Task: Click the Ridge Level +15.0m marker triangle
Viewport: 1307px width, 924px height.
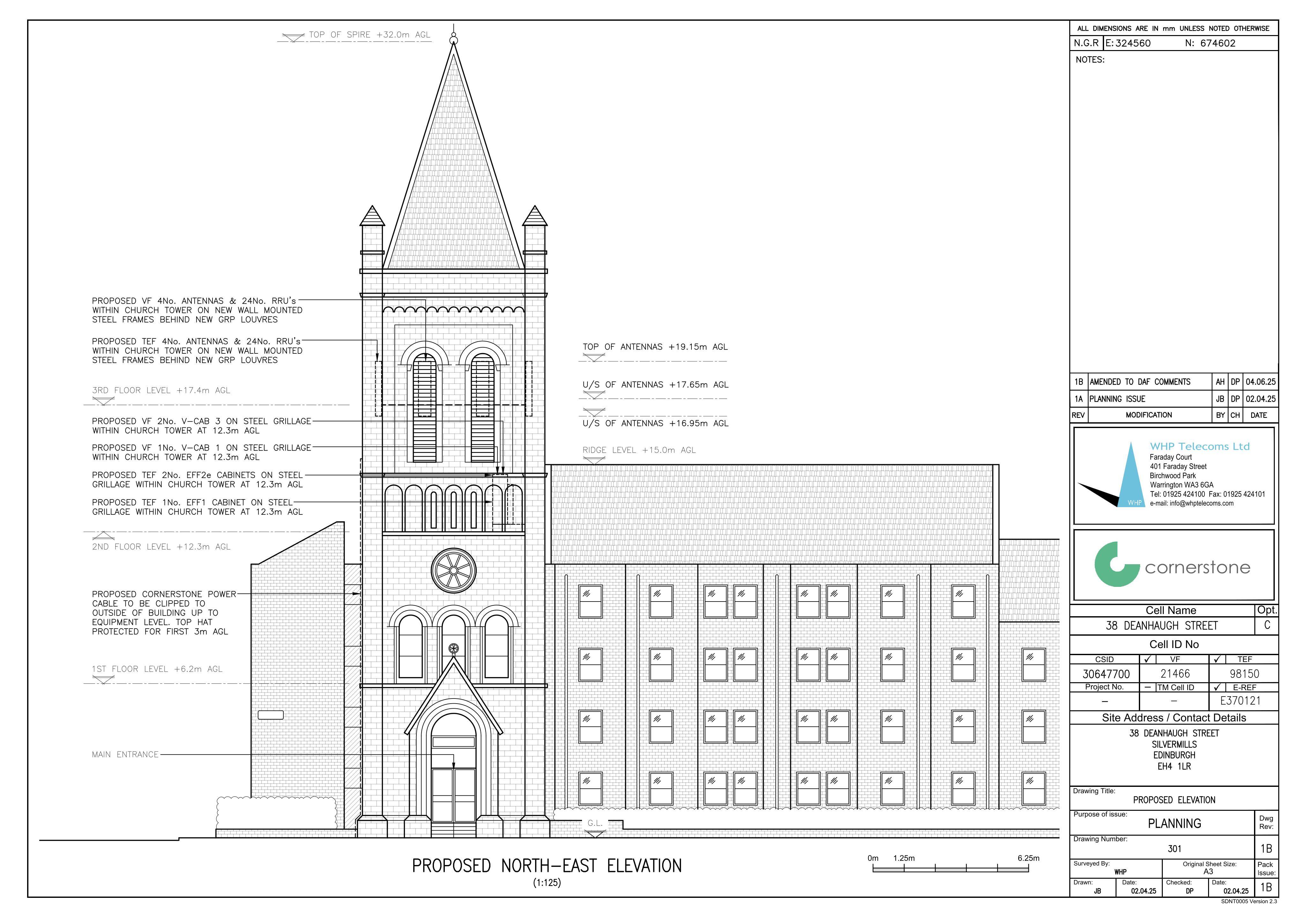Action: [594, 460]
